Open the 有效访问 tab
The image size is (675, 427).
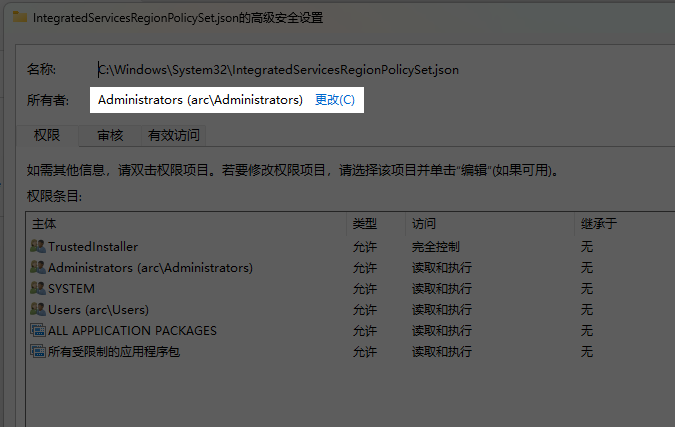(173, 136)
